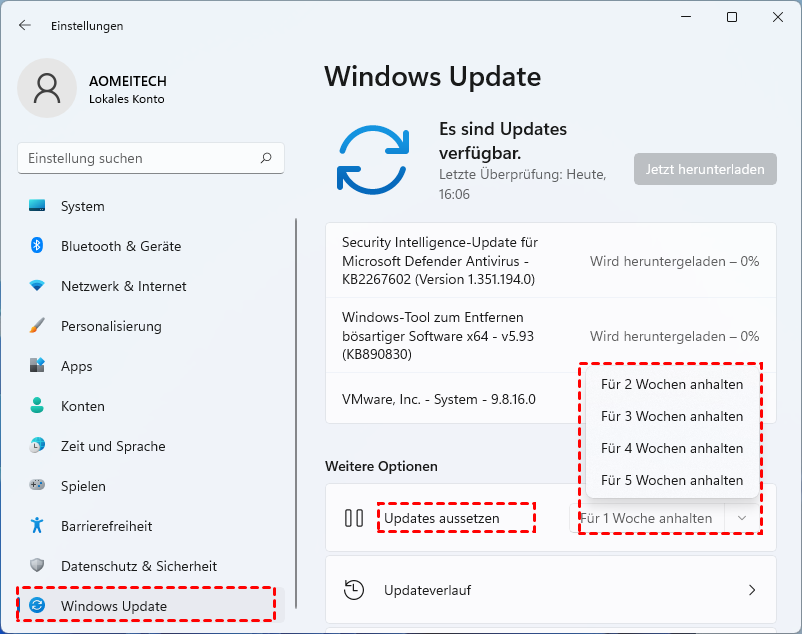Go to Personalisierung settings
Screen dimensions: 802x634
pyautogui.click(x=151, y=326)
